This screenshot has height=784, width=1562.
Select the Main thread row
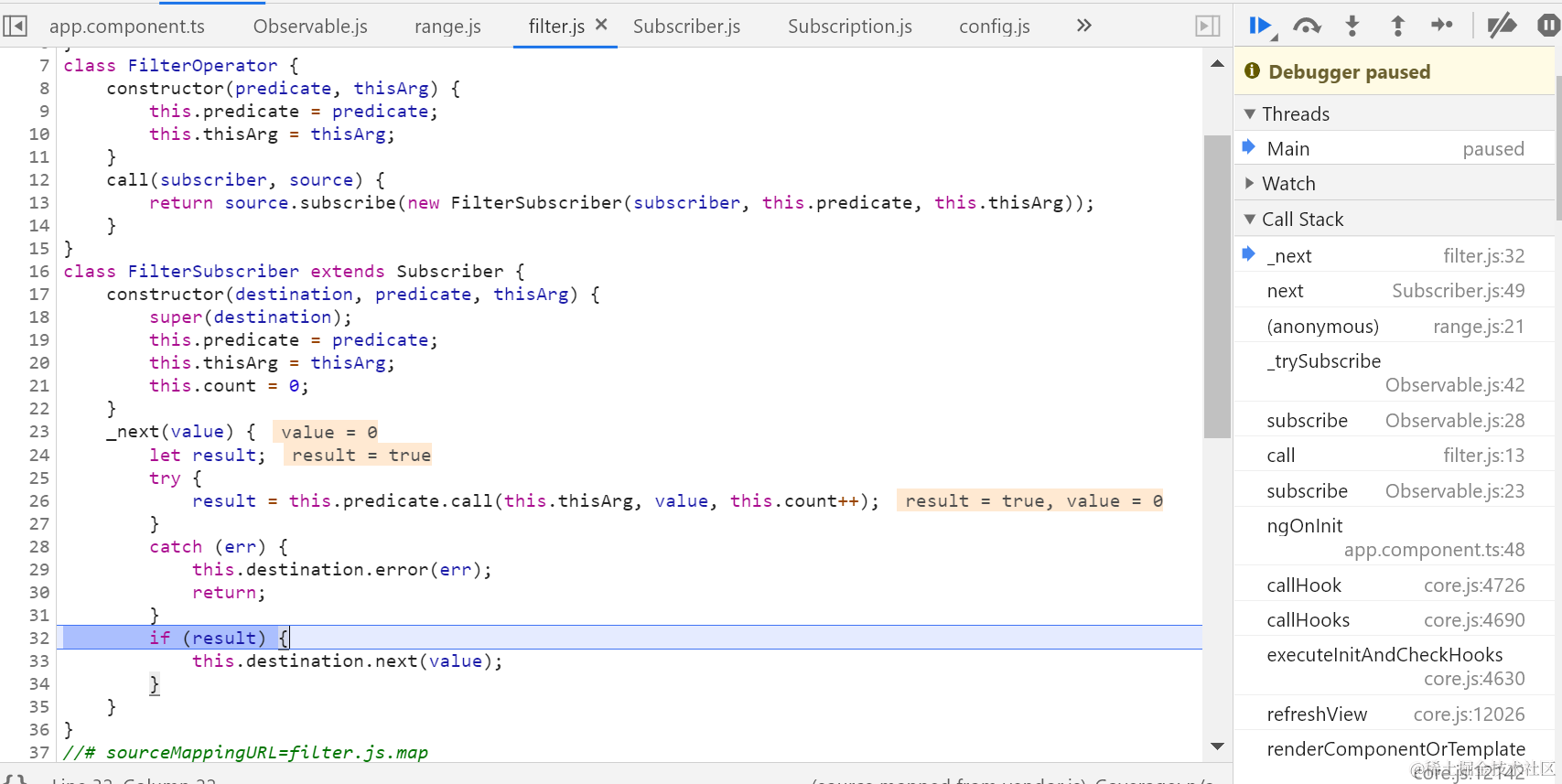(1395, 148)
